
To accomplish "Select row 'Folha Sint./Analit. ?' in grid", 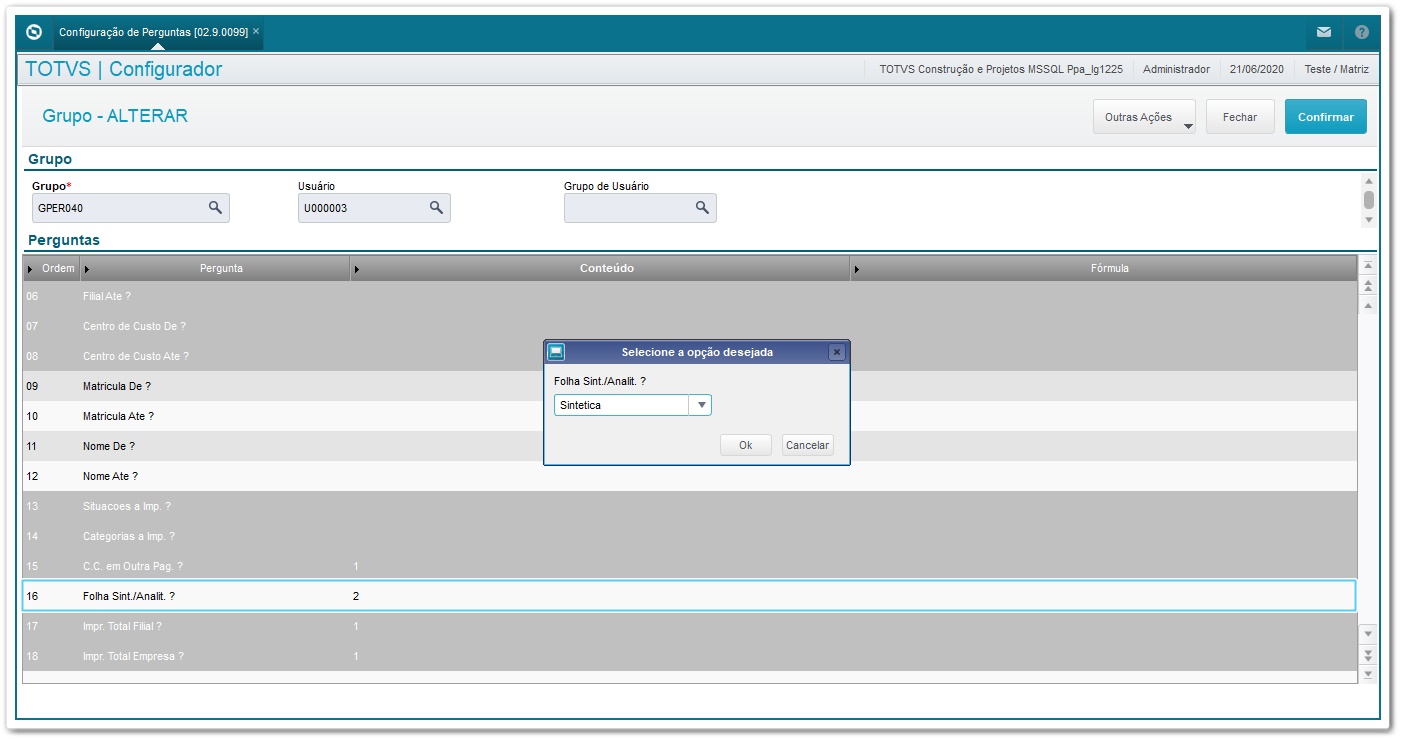I will coord(690,596).
